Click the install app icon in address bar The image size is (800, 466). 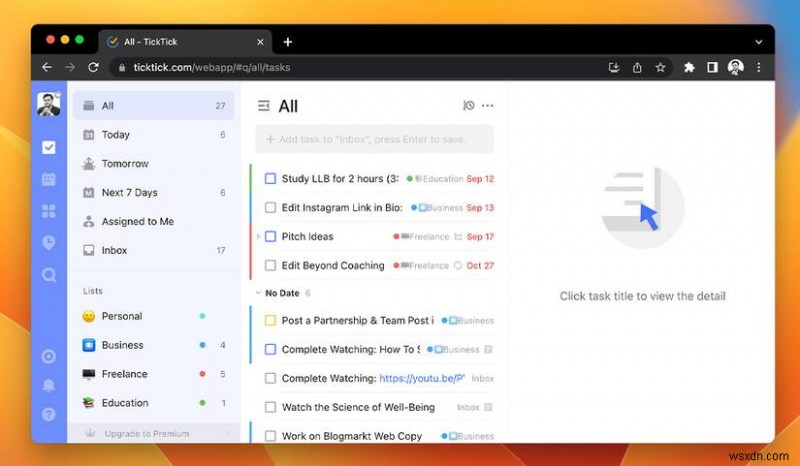click(614, 67)
